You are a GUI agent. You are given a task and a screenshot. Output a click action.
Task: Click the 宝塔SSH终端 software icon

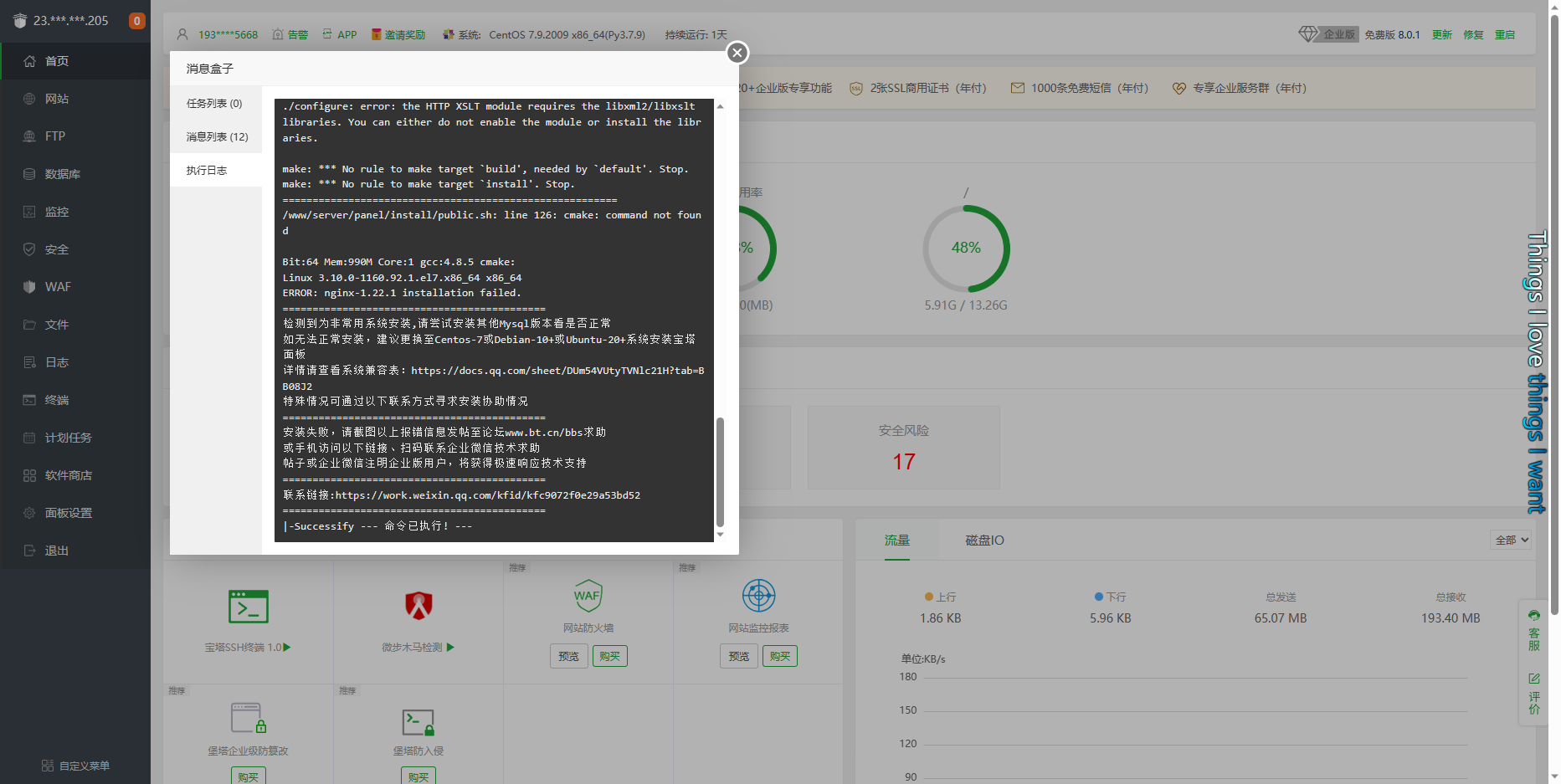pos(249,607)
